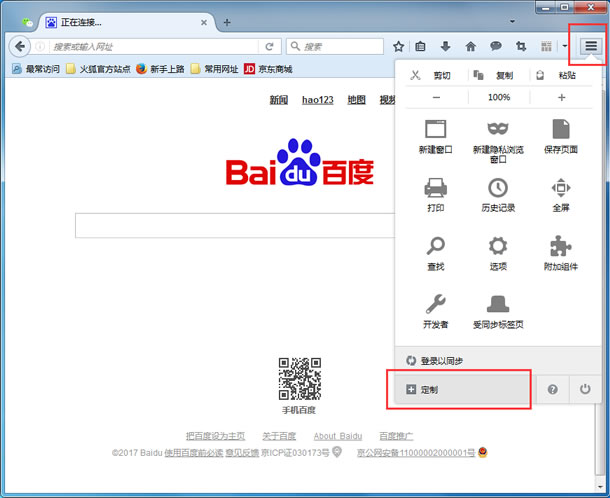The width and height of the screenshot is (610, 498).
Task: Reset zoom via the 100% label
Action: 499,97
